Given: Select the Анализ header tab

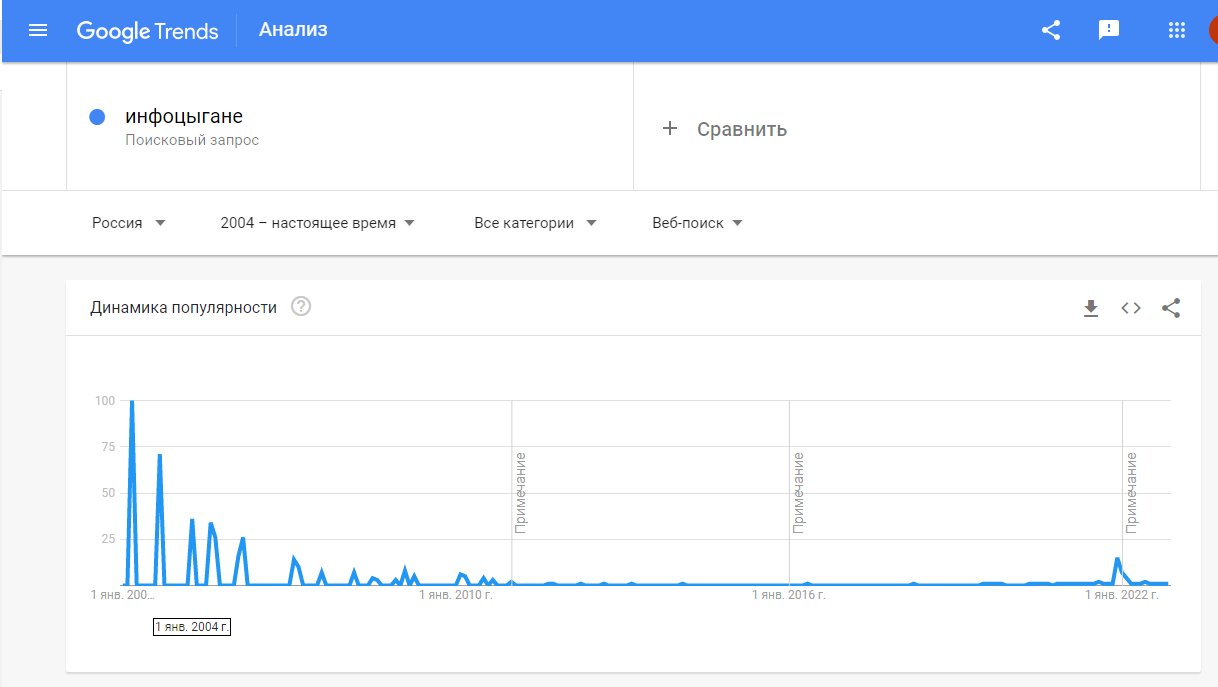Looking at the screenshot, I should click(x=293, y=30).
